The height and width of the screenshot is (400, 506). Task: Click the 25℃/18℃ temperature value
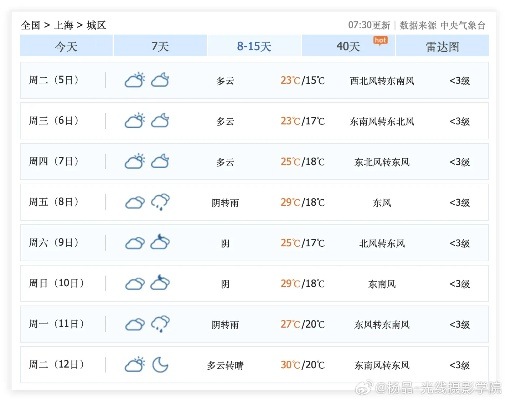[x=302, y=162]
